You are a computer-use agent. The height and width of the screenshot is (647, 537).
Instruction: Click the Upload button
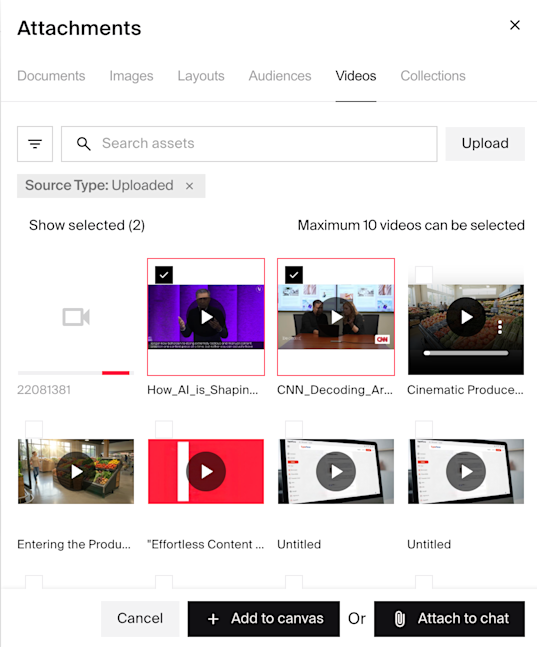(485, 144)
